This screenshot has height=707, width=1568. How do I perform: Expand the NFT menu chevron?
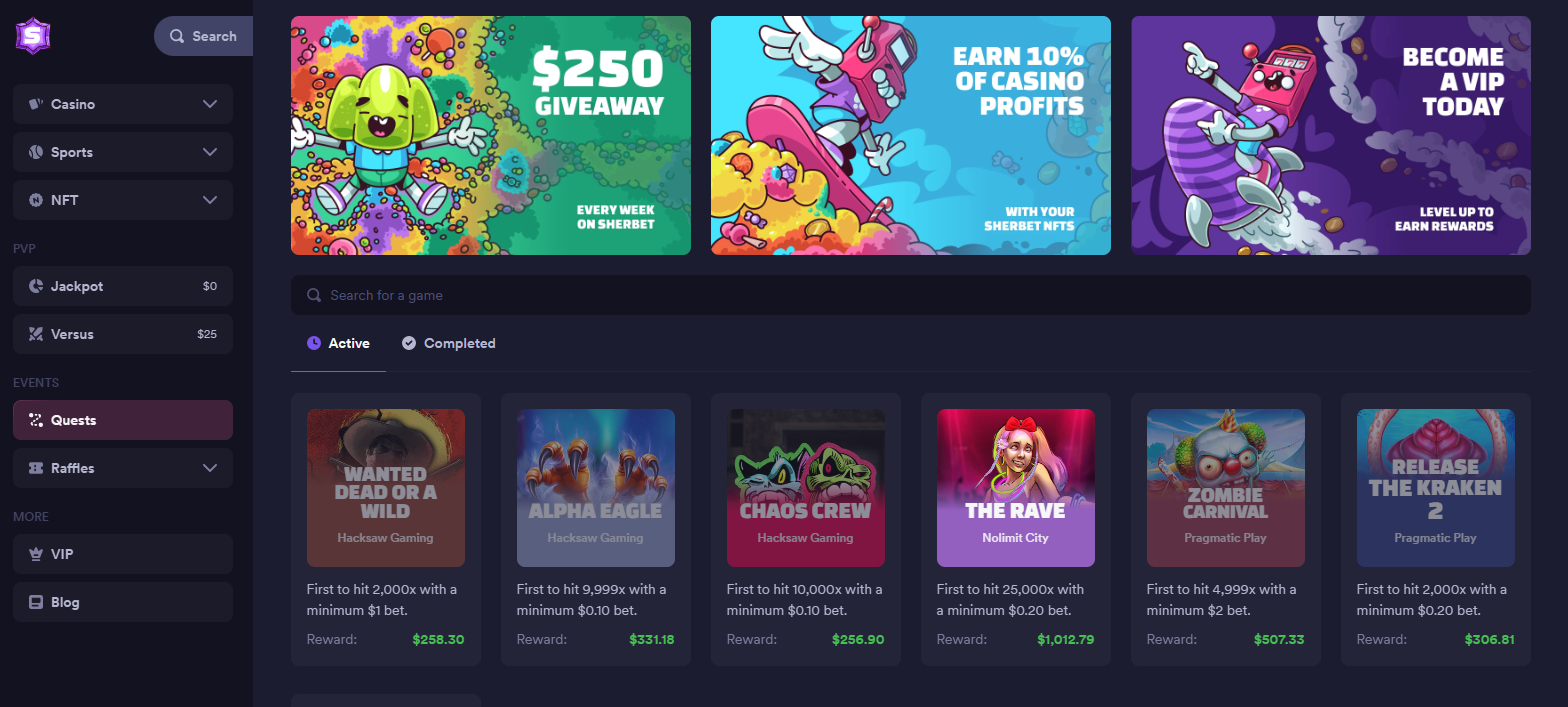[210, 200]
